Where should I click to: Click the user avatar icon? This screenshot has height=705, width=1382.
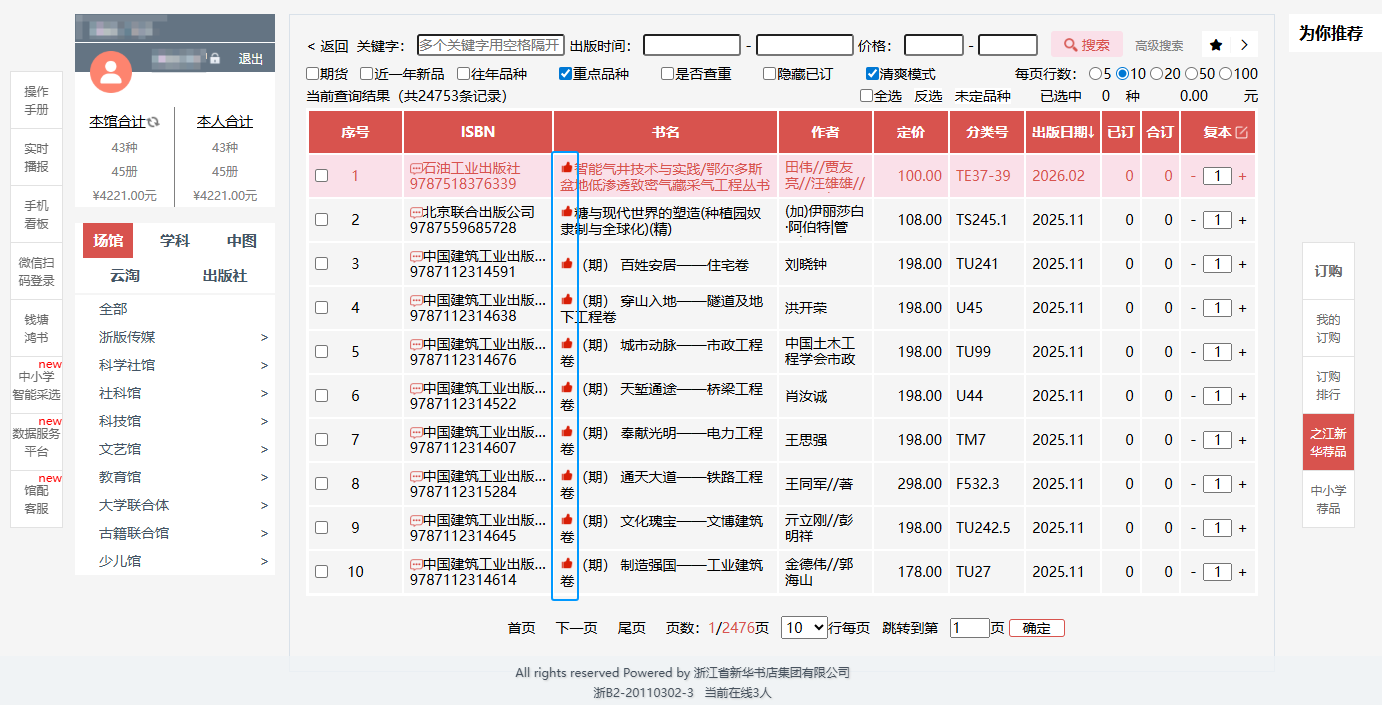111,71
